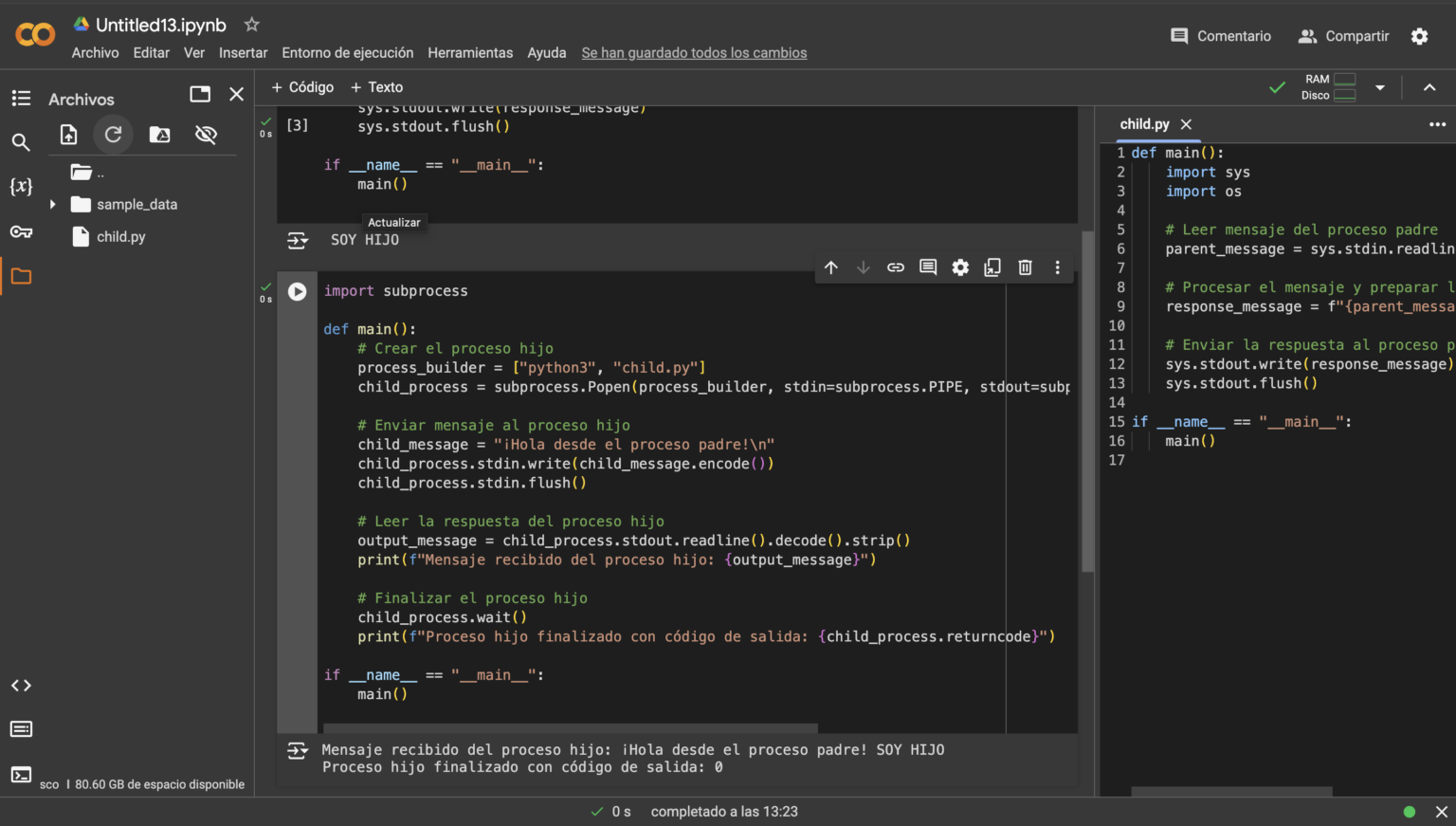Copy the selected cell
Screen dimensions: 1456x826
pyautogui.click(x=992, y=267)
